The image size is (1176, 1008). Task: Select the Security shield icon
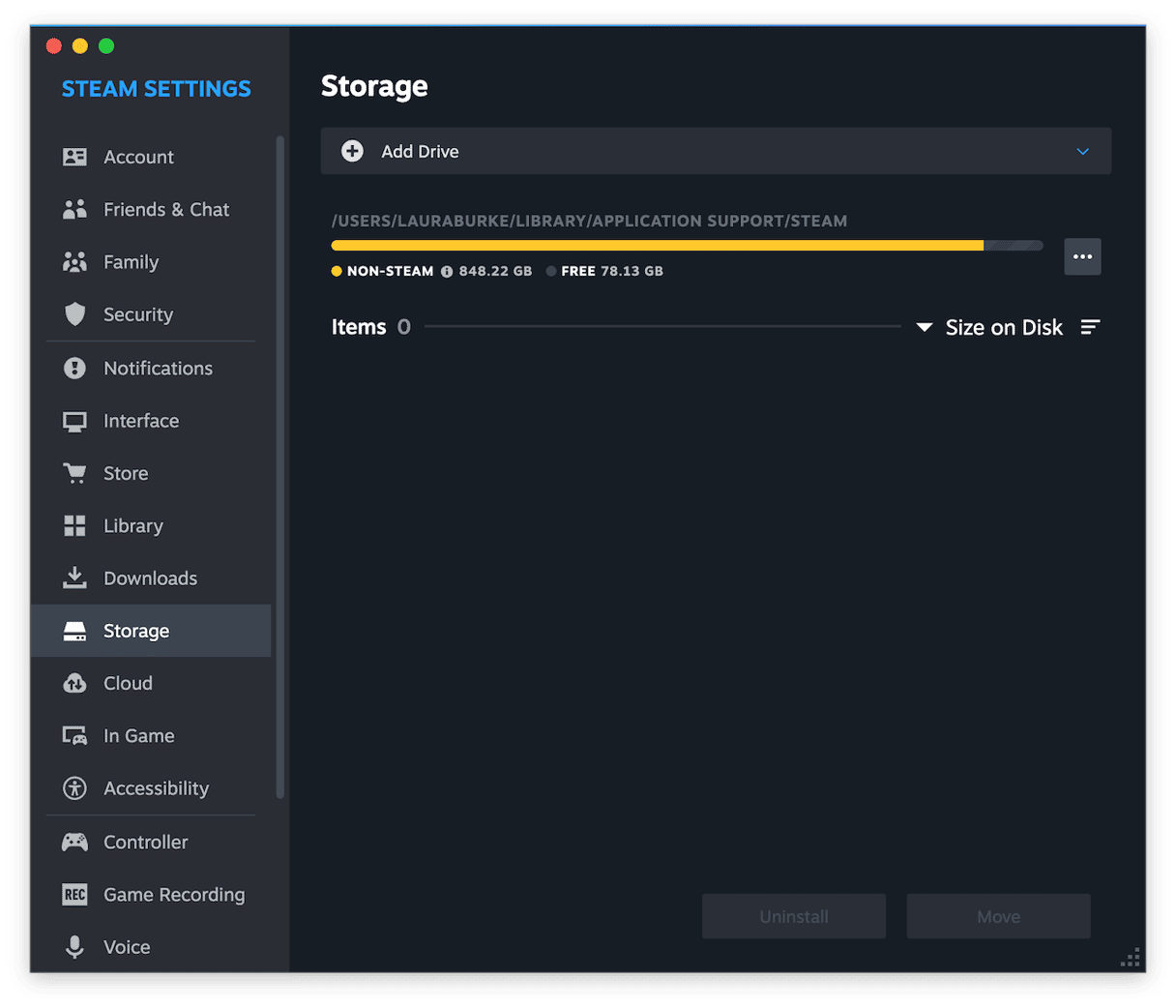(x=74, y=314)
